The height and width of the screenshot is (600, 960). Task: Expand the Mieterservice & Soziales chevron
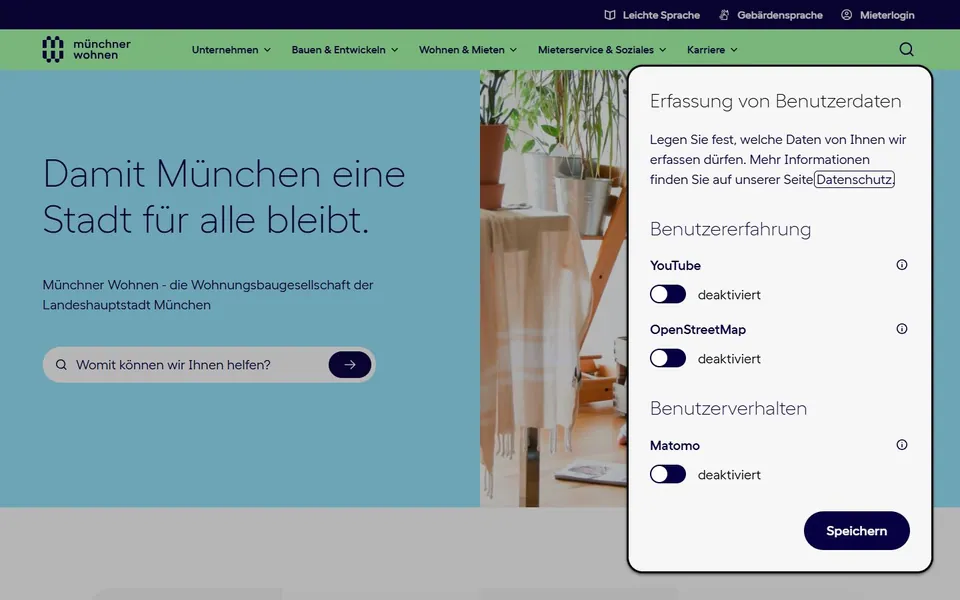(x=662, y=50)
